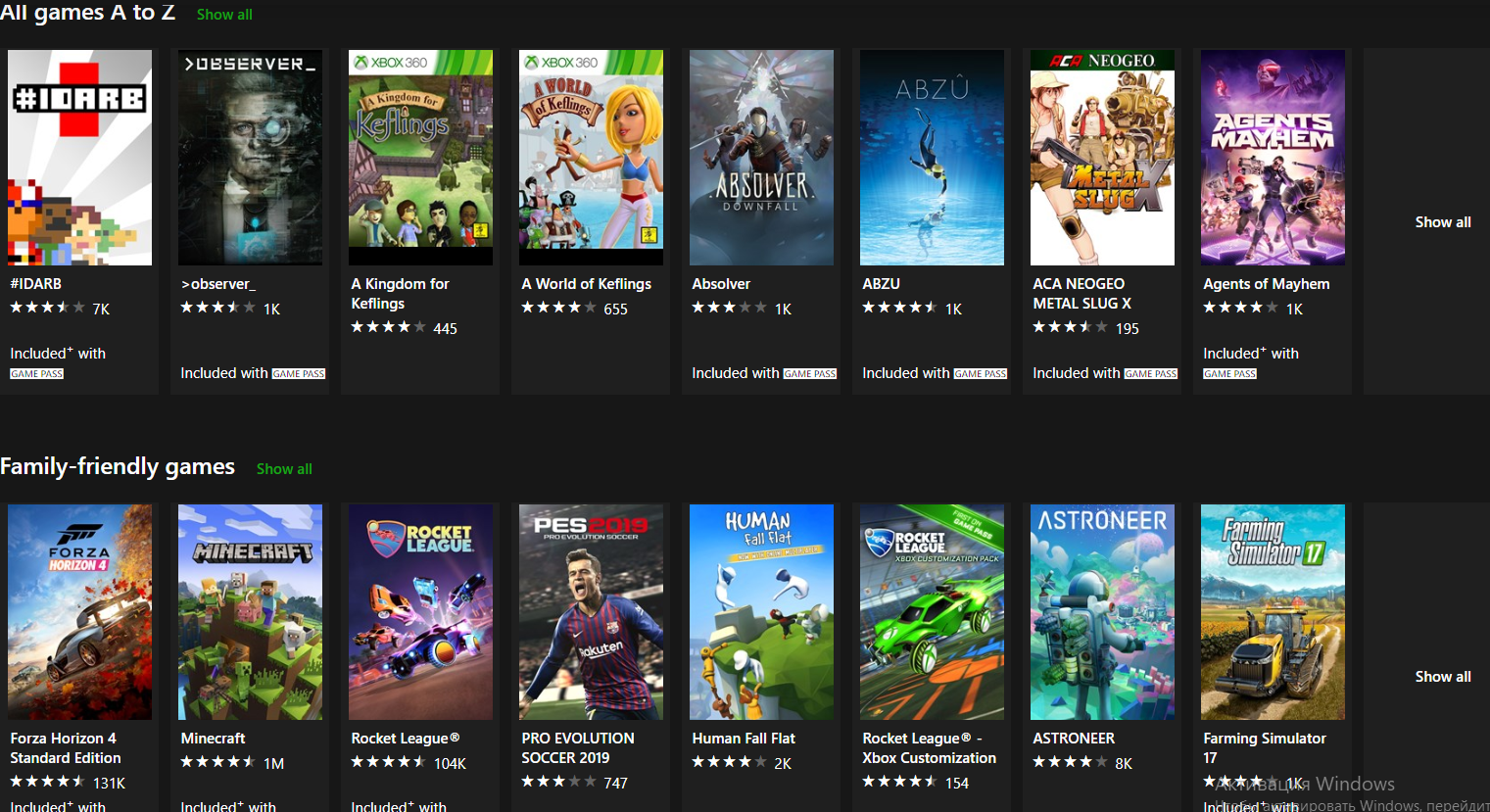Screen dimensions: 1490x812
Task: Click the Absolver title text
Action: pyautogui.click(x=721, y=284)
